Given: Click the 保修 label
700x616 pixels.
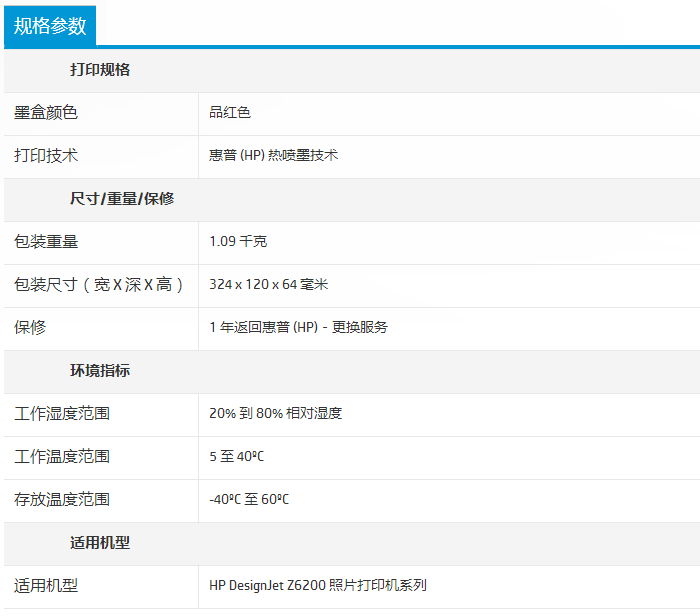Looking at the screenshot, I should click(x=30, y=327).
